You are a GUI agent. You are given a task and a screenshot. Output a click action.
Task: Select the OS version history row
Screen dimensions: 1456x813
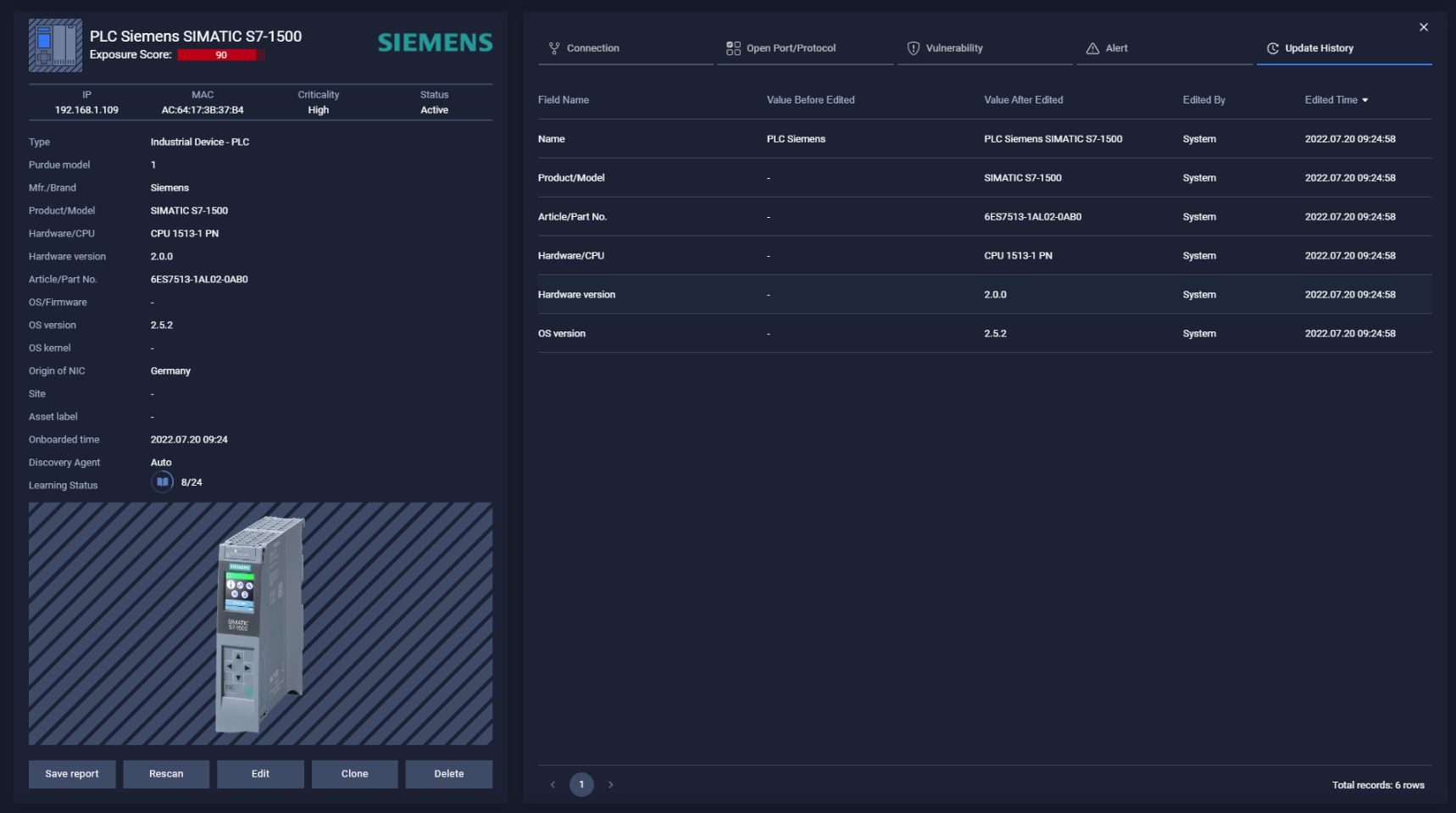click(985, 334)
